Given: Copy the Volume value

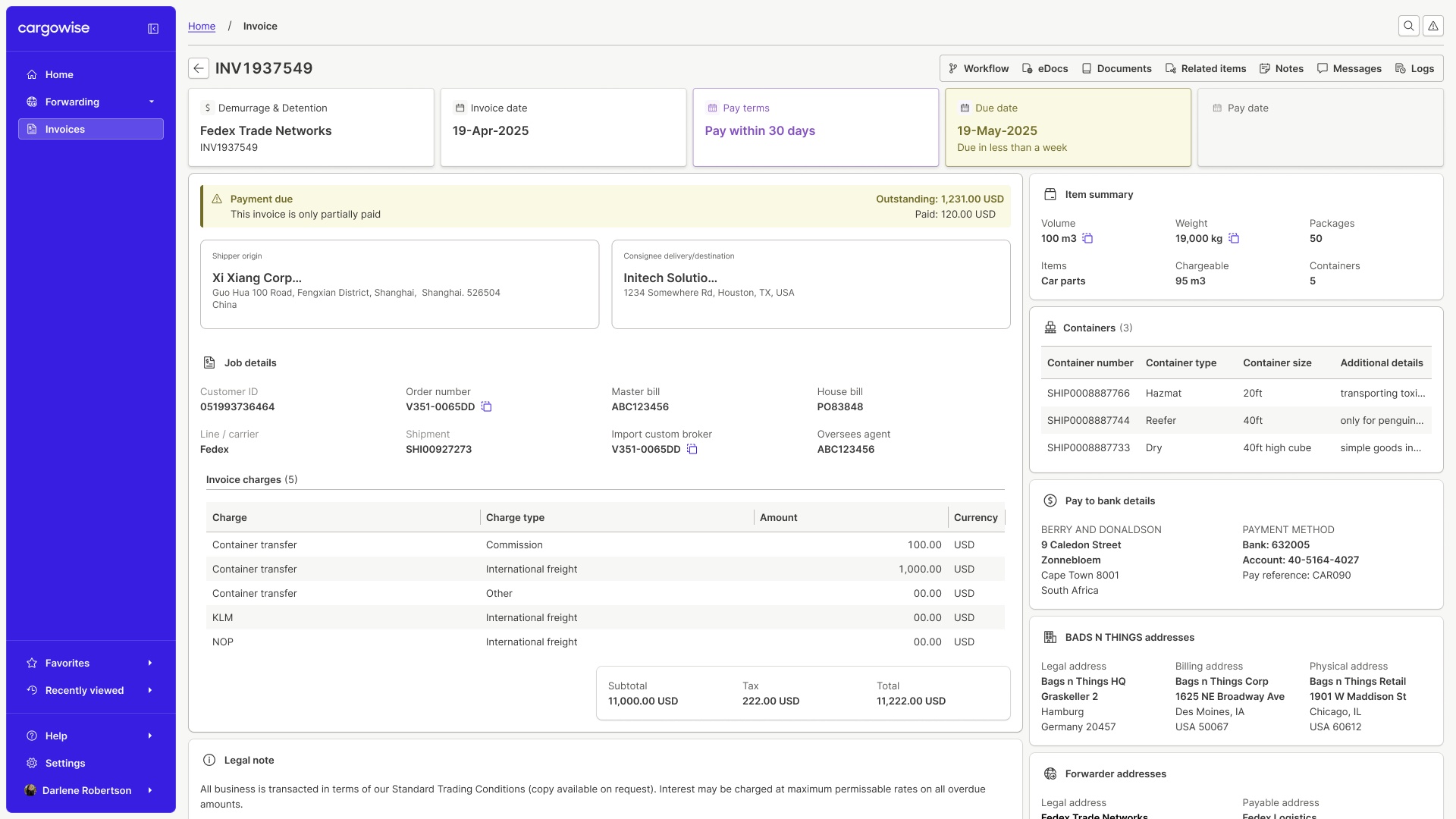Looking at the screenshot, I should coord(1087,238).
